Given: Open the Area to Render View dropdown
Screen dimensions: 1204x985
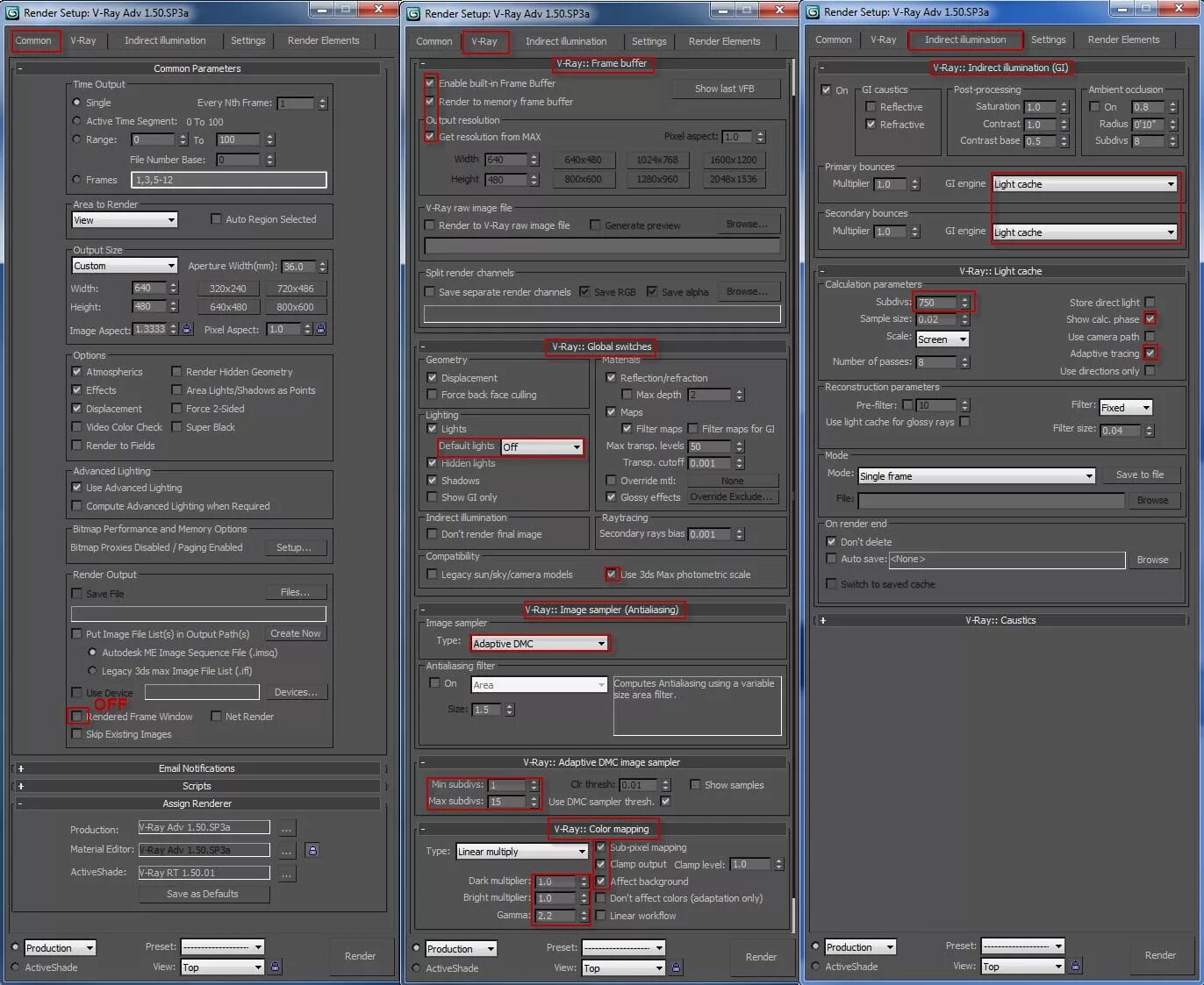Looking at the screenshot, I should click(x=125, y=220).
